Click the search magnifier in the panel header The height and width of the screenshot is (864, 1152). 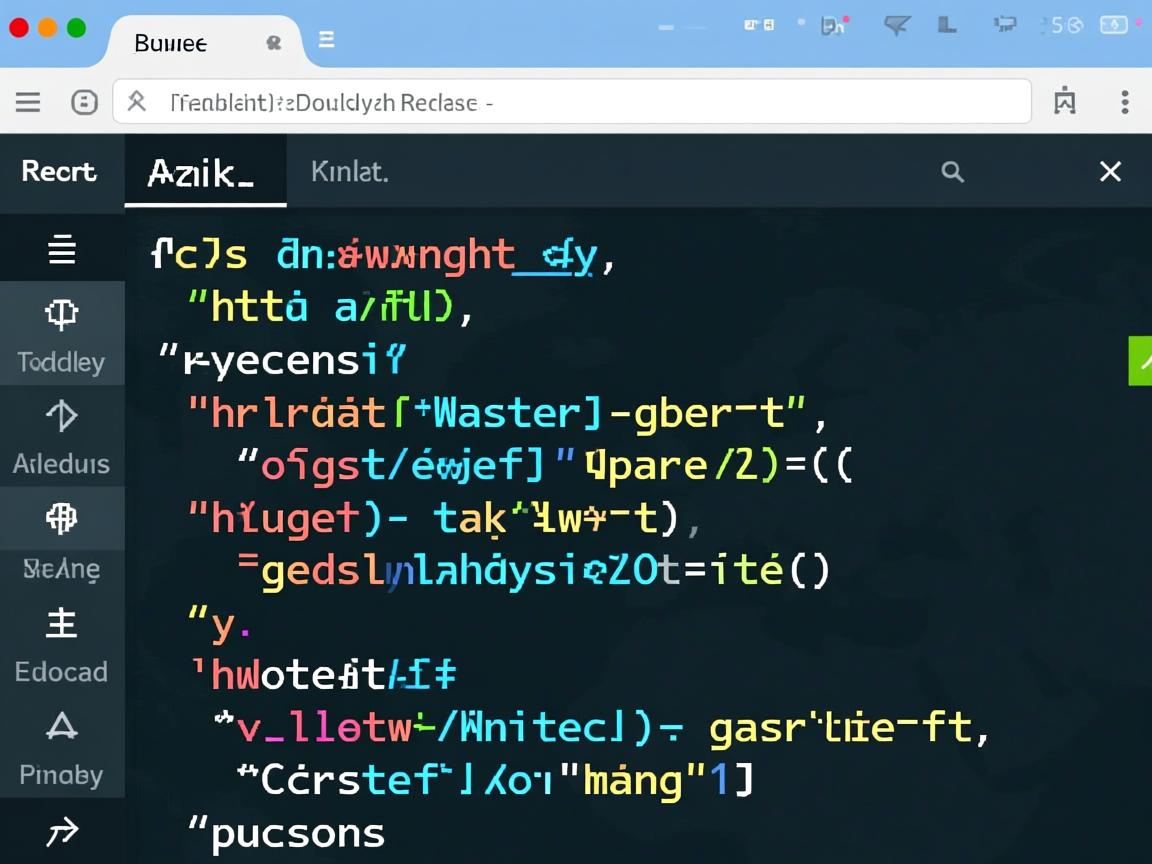pyautogui.click(x=952, y=172)
